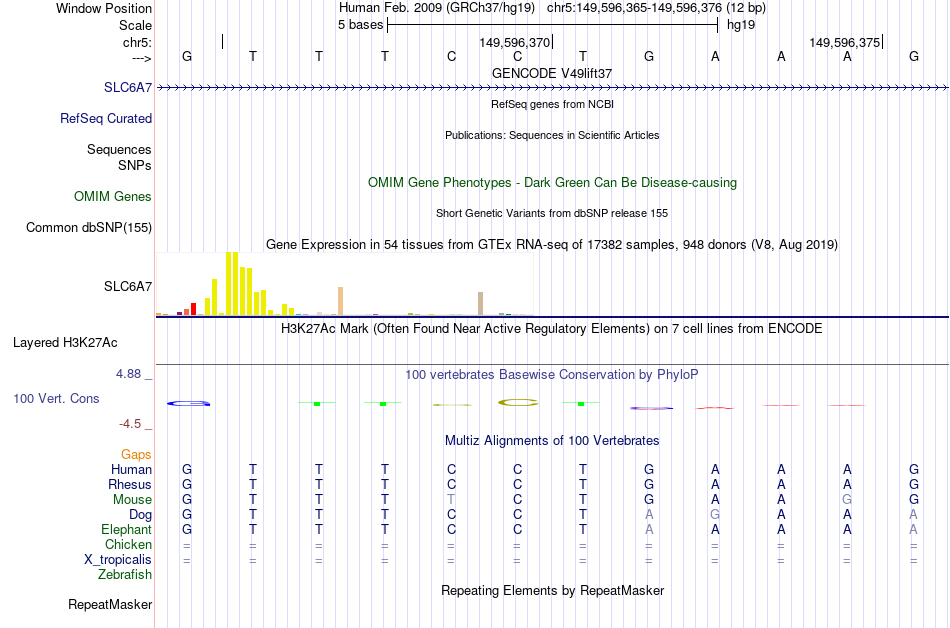
Task: Click the 149,596,375 ruler coordinate
Action: 845,42
